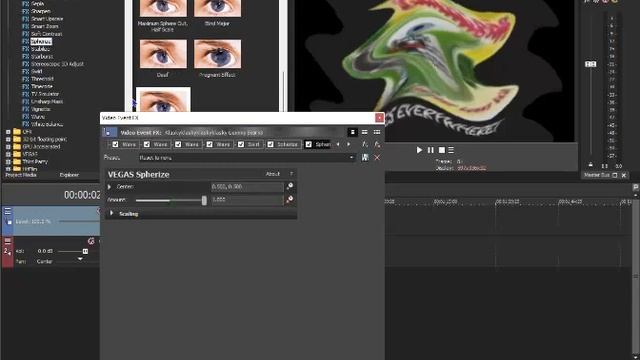The height and width of the screenshot is (360, 640).
Task: Open the Plug-In Chain button
Action: pos(365,144)
